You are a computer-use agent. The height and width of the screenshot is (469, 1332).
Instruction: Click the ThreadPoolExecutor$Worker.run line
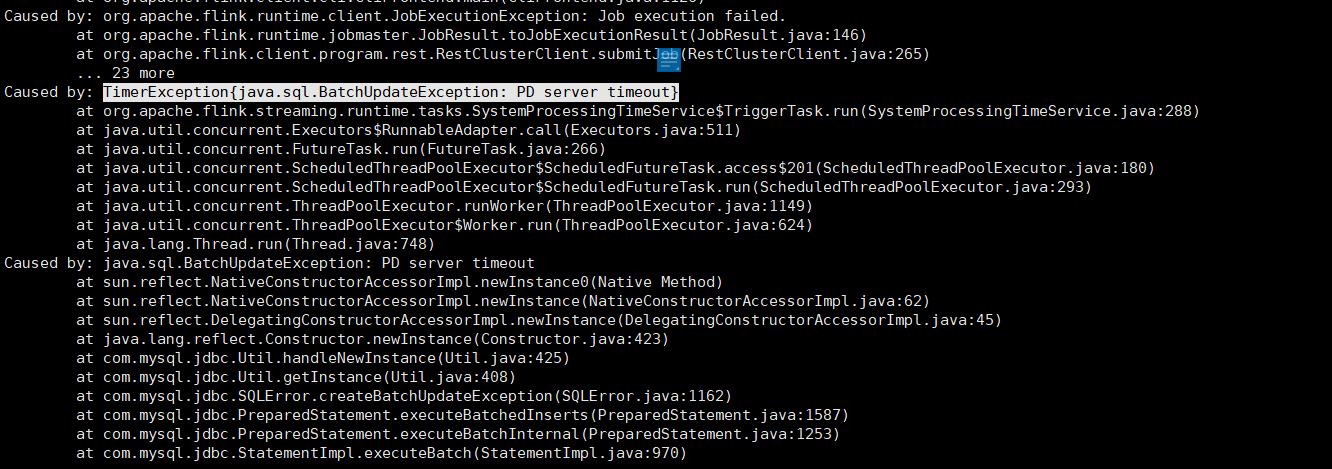pyautogui.click(x=444, y=225)
